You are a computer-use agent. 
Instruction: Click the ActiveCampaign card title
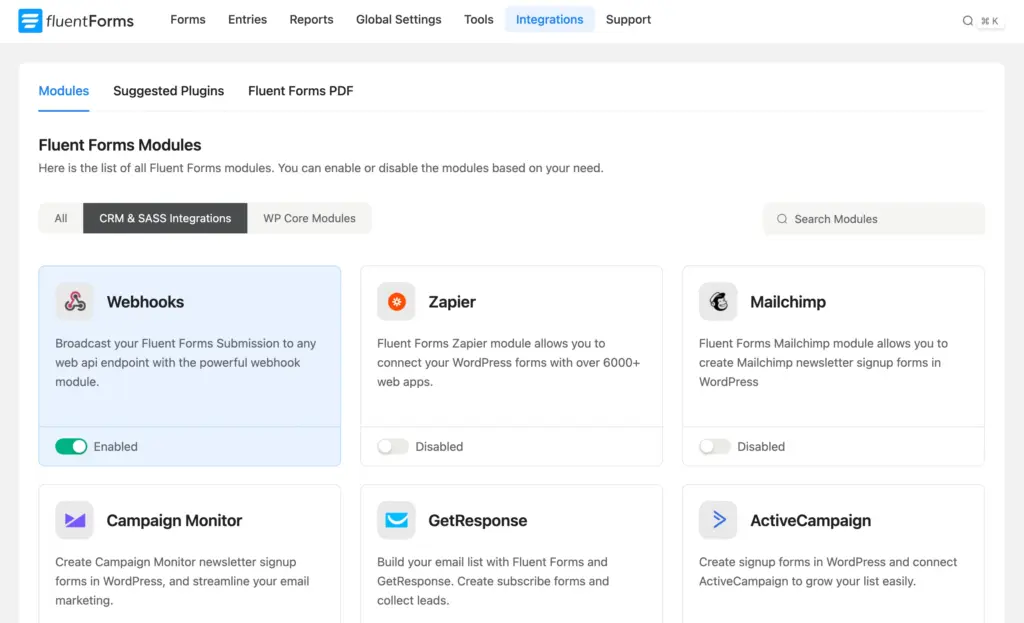(x=810, y=520)
